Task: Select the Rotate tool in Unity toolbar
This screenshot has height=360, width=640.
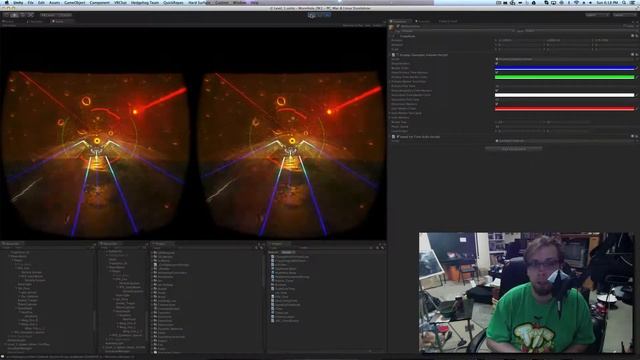Action: tap(22, 15)
